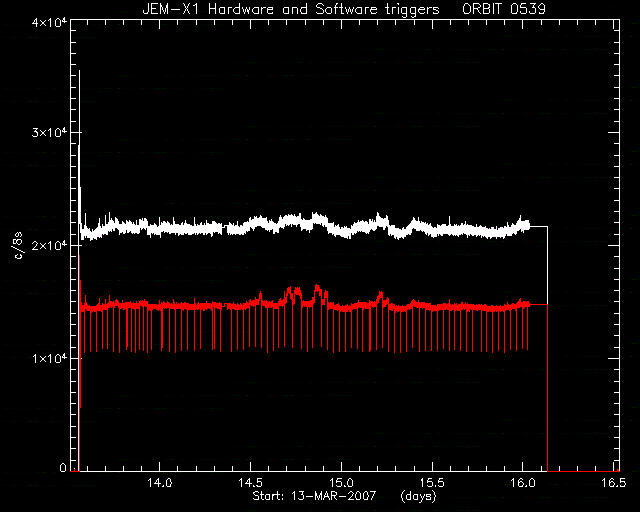Click the 16.5 x-axis tick label
The width and height of the screenshot is (640, 512).
[613, 483]
